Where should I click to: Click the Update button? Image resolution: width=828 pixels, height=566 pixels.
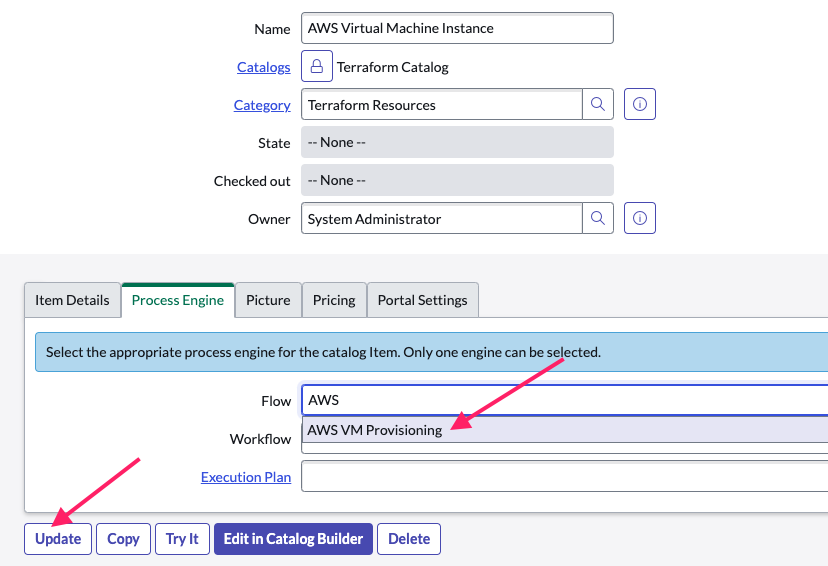(58, 539)
